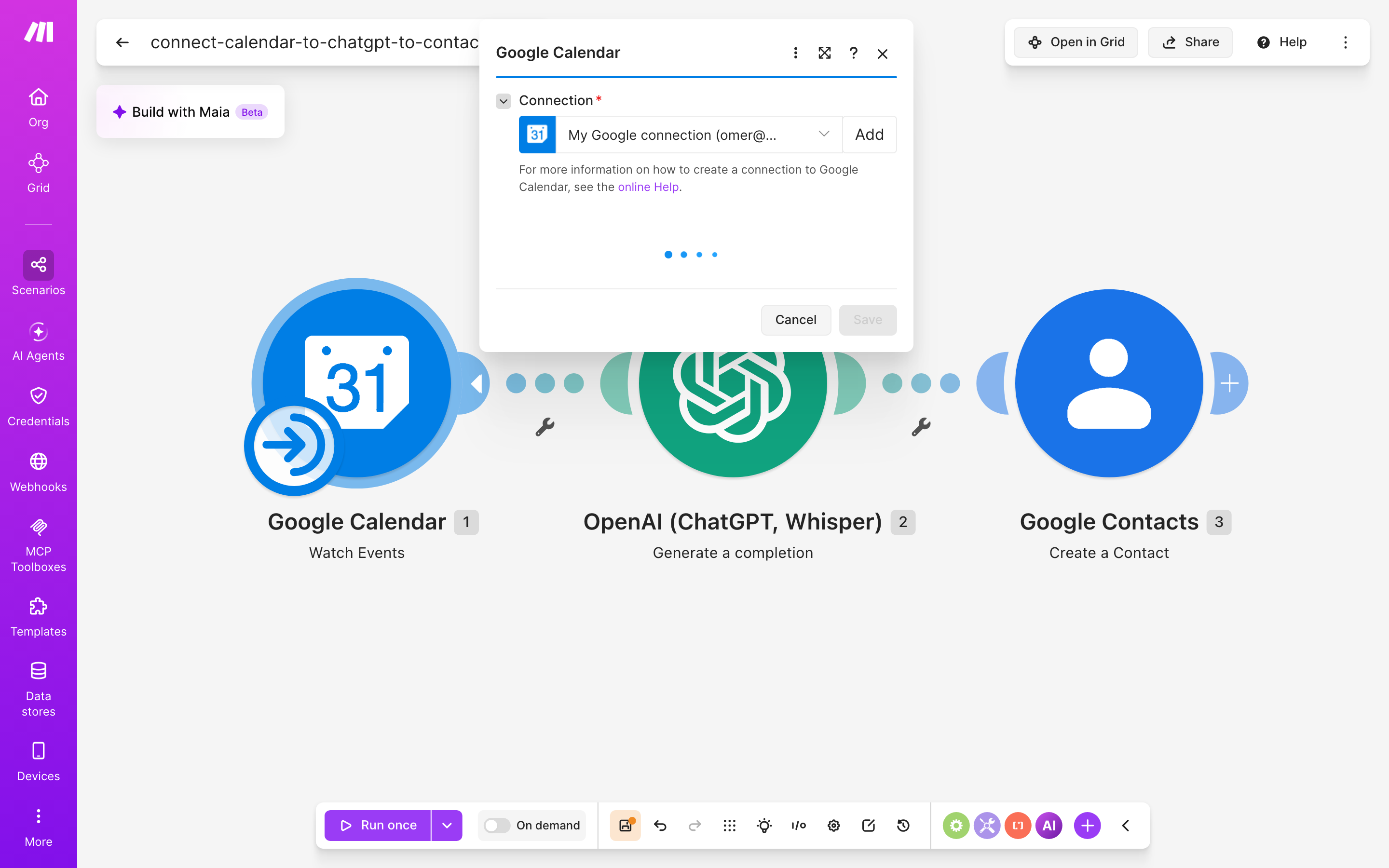Expand the dialog to full screen

824,53
